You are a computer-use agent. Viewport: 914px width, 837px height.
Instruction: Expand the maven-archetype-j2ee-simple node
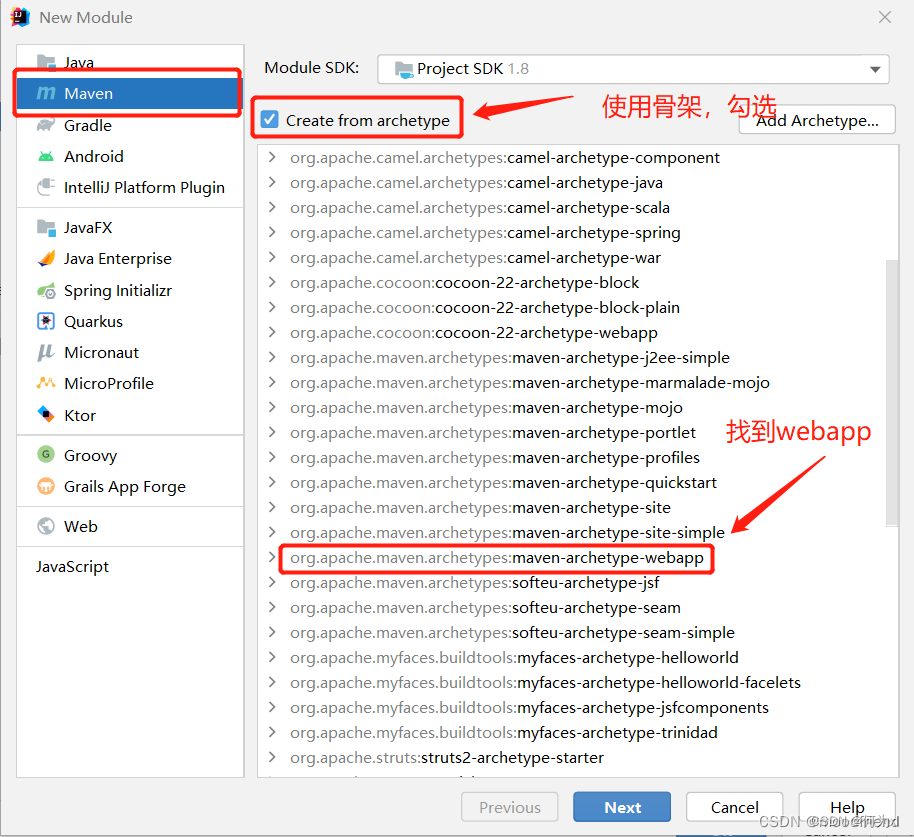[272, 357]
